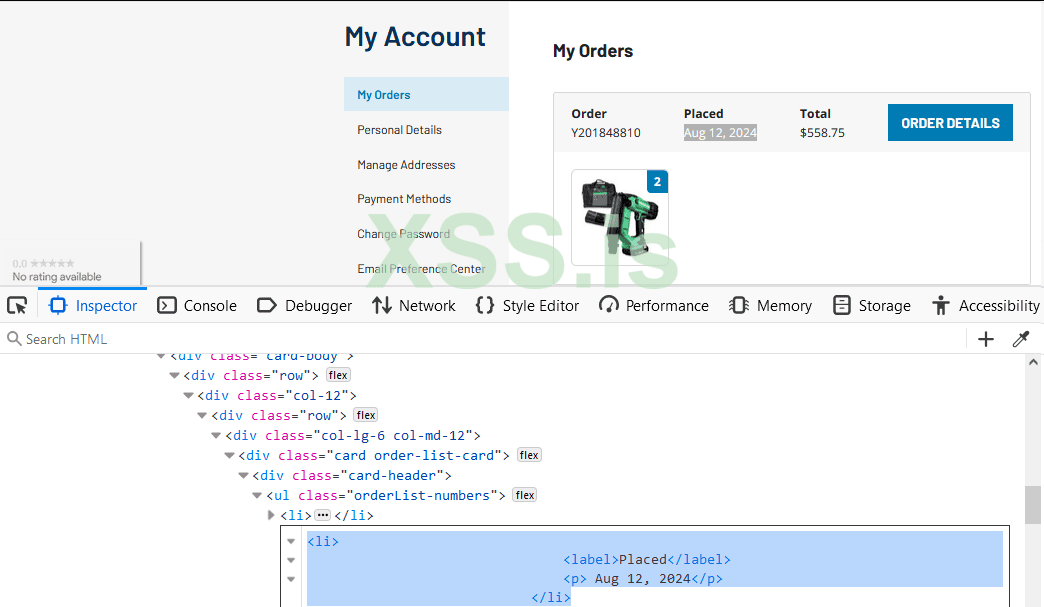This screenshot has width=1044, height=607.
Task: Open the Memory tab
Action: click(x=770, y=305)
